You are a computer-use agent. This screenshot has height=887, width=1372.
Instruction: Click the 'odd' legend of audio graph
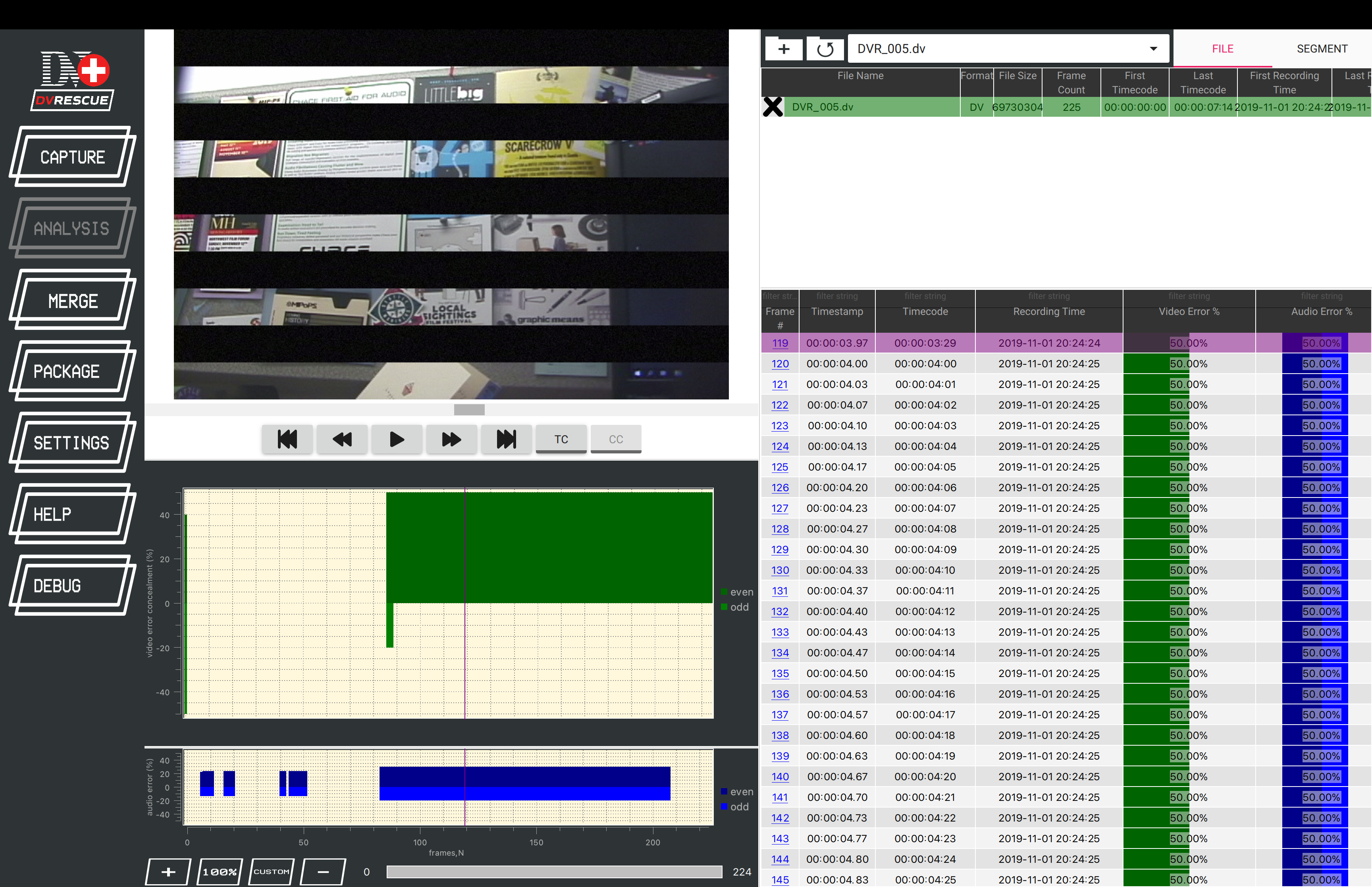pos(735,807)
